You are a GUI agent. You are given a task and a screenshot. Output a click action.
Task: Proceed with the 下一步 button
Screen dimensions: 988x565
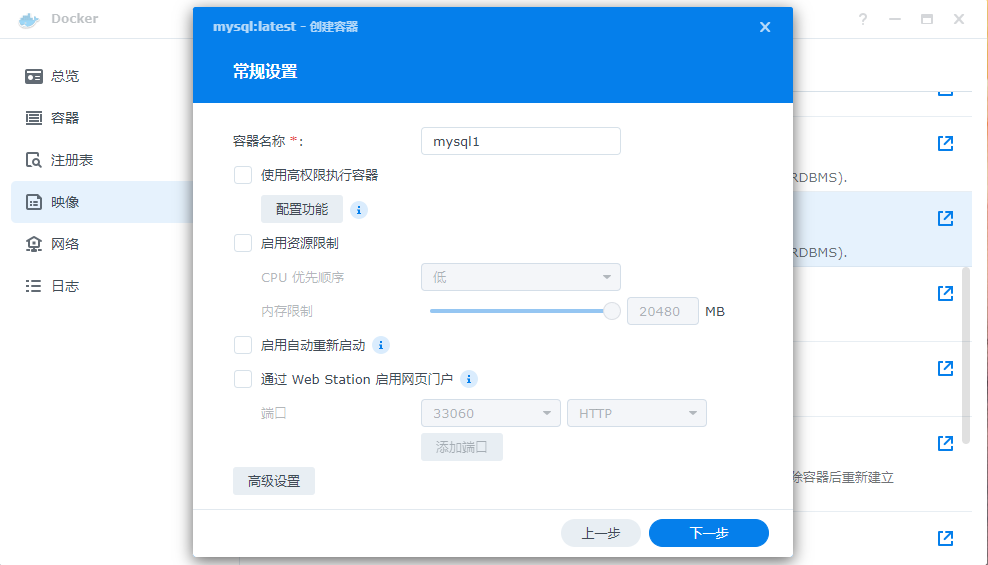[709, 533]
